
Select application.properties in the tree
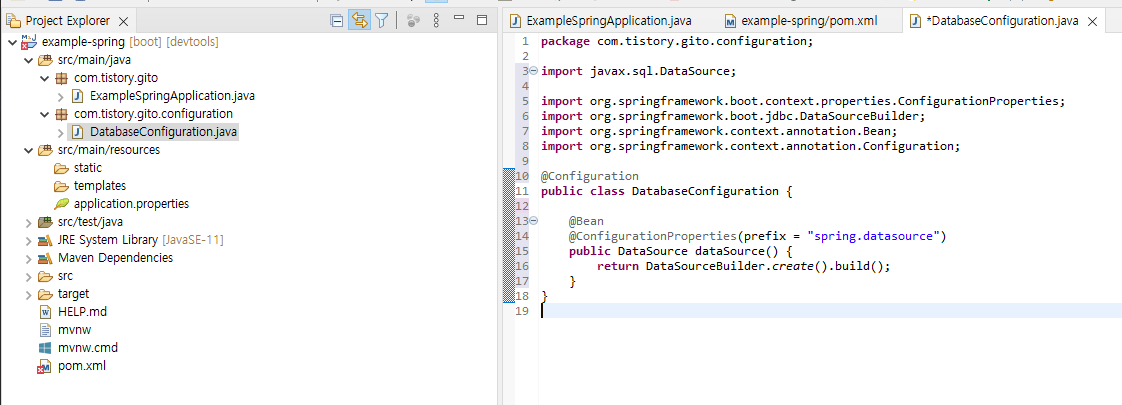(132, 204)
